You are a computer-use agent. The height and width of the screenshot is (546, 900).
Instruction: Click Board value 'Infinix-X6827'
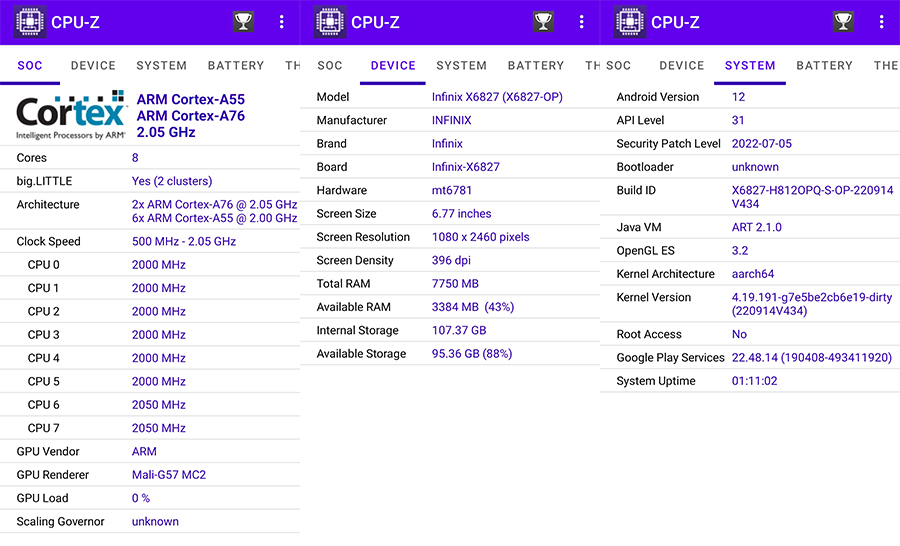coord(465,167)
